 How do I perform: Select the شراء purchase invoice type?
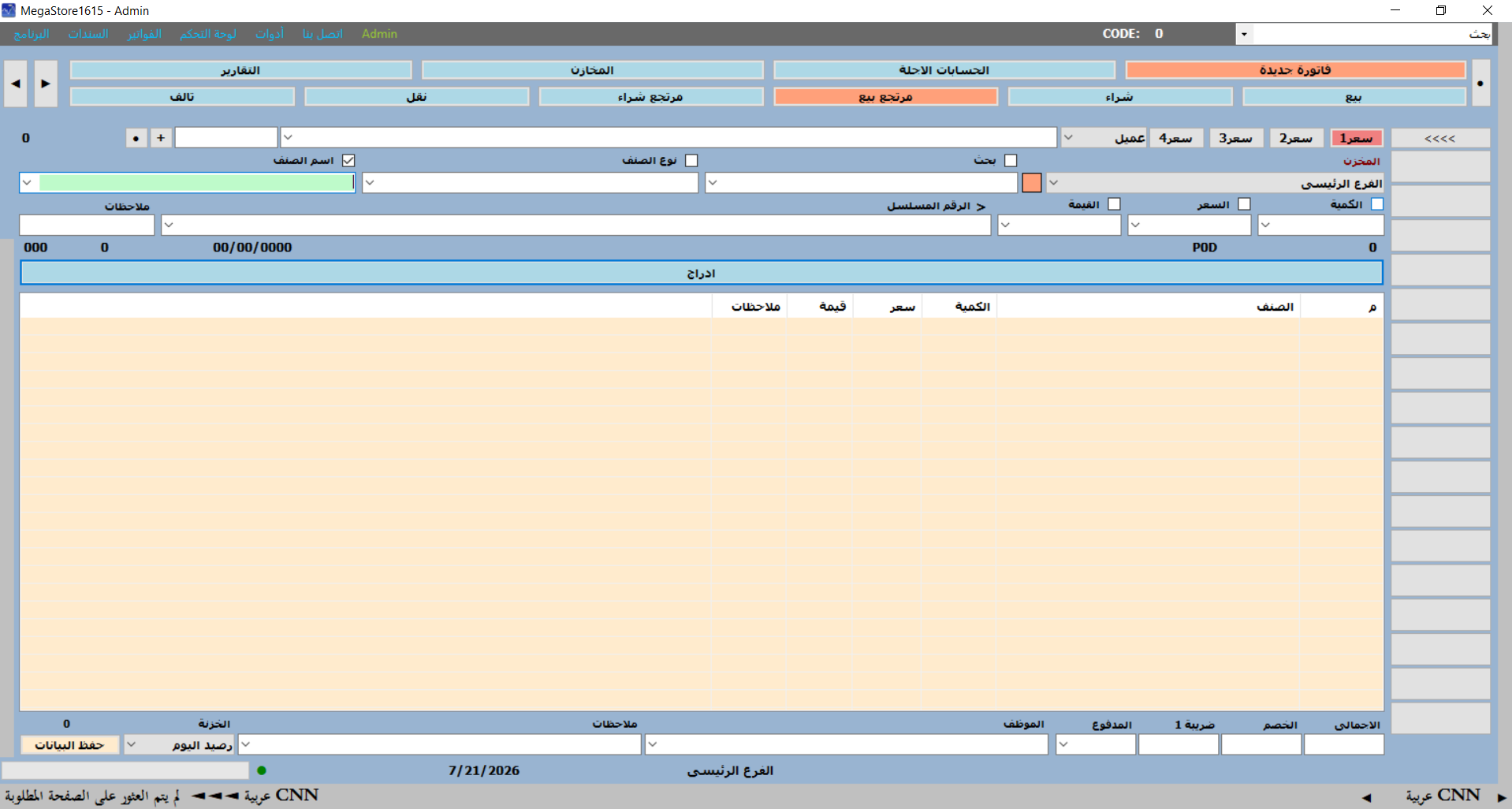click(x=1120, y=97)
